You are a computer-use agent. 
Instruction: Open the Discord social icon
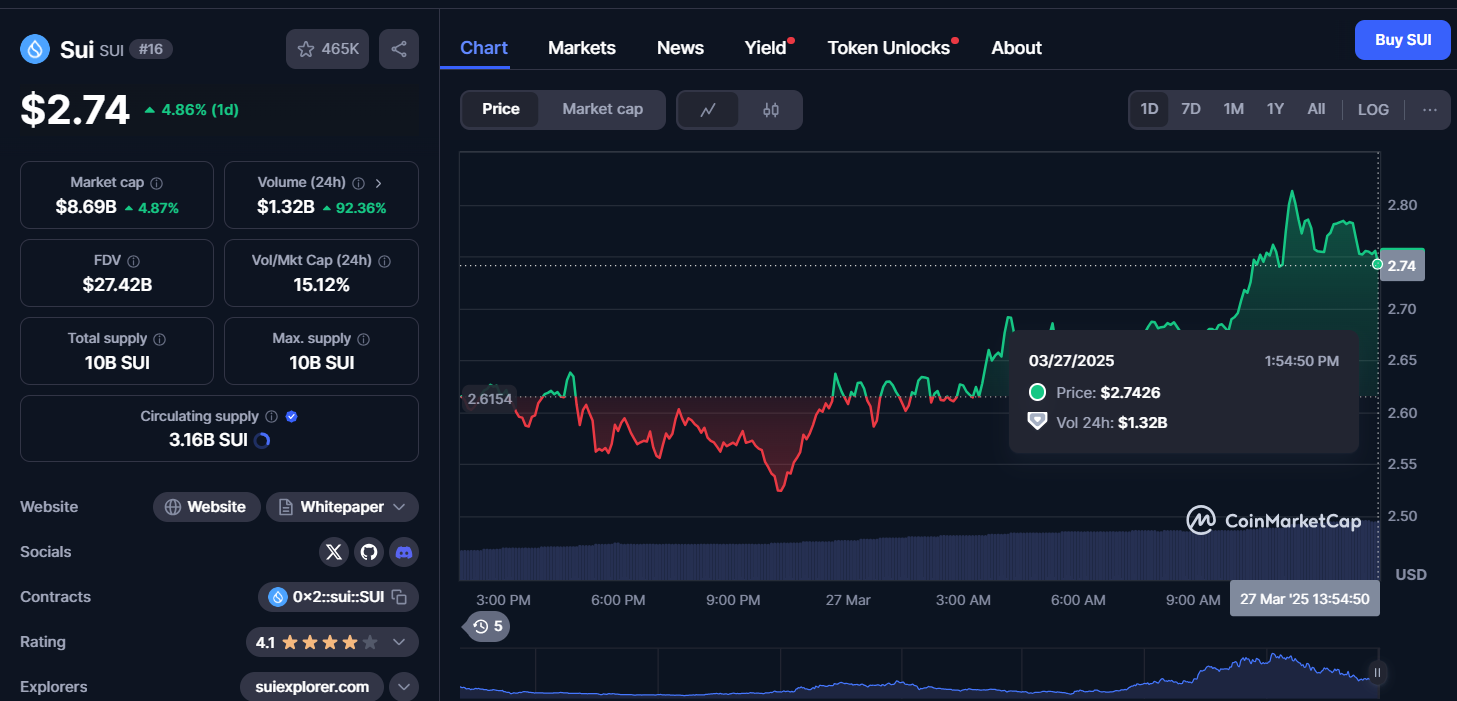tap(404, 552)
